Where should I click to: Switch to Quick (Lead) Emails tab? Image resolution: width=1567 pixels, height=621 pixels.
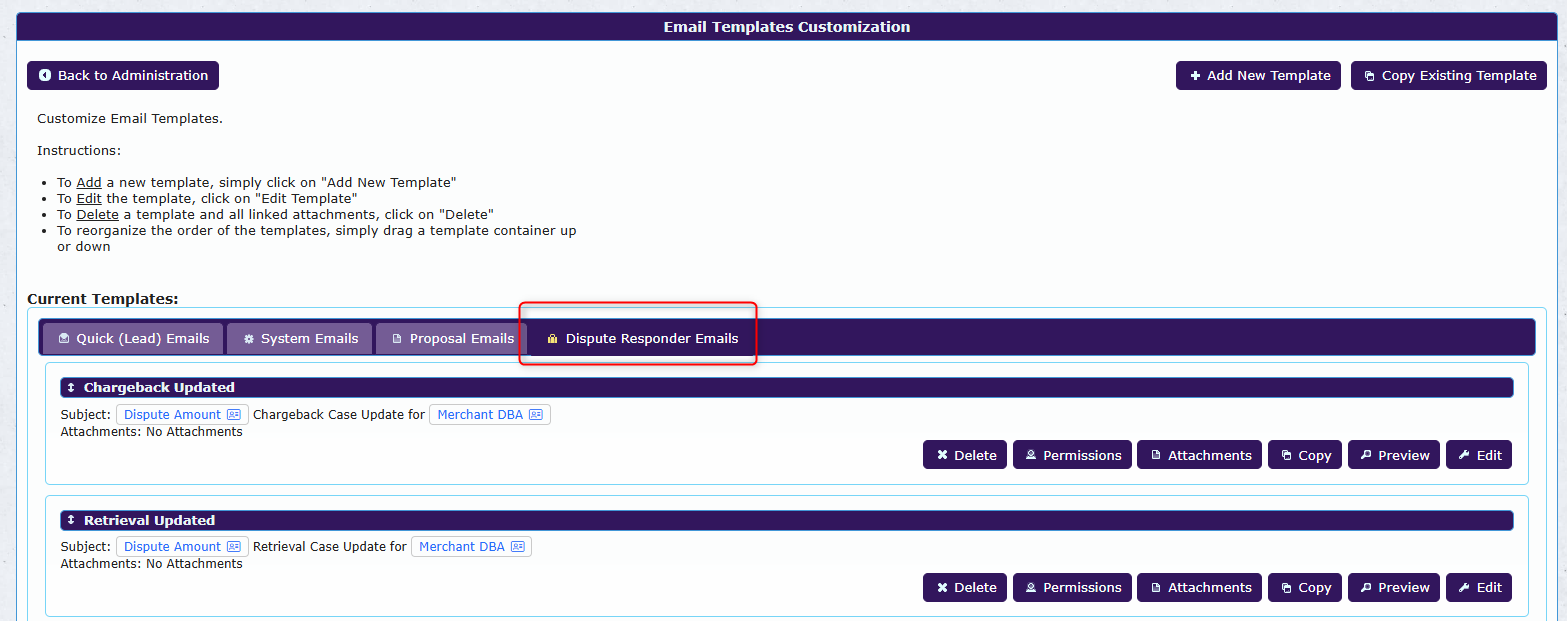point(133,338)
